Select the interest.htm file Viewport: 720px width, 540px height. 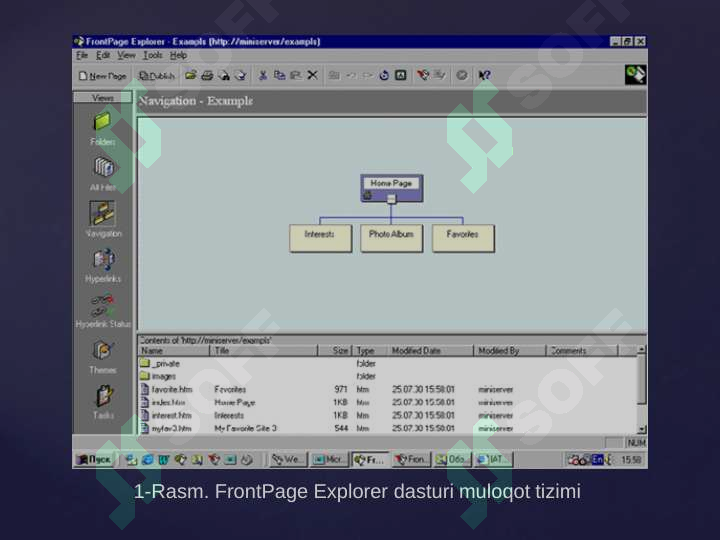pos(388,416)
